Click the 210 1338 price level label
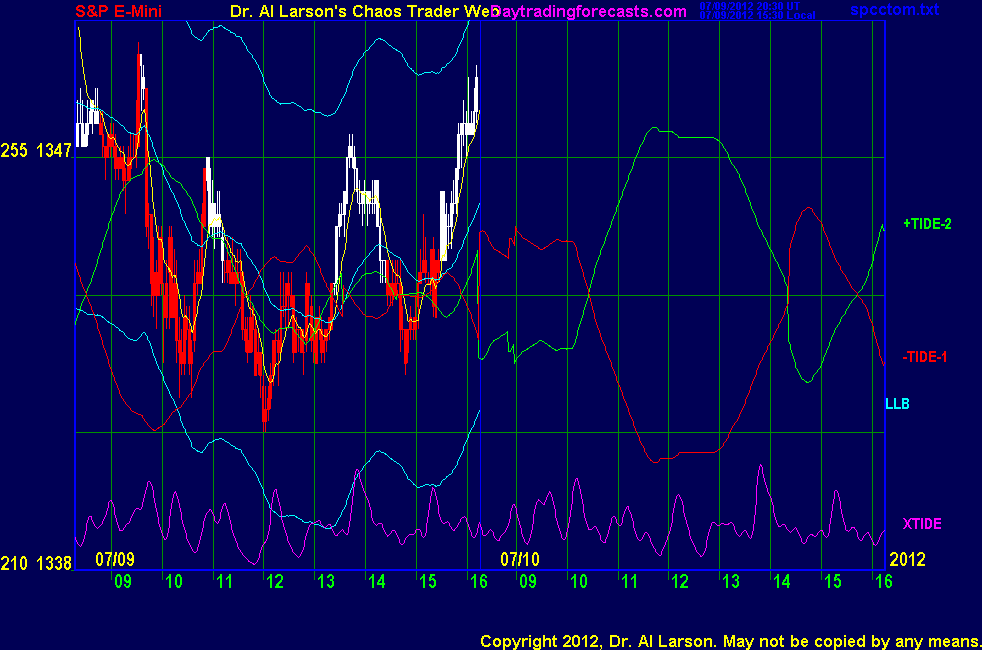 click(x=36, y=565)
